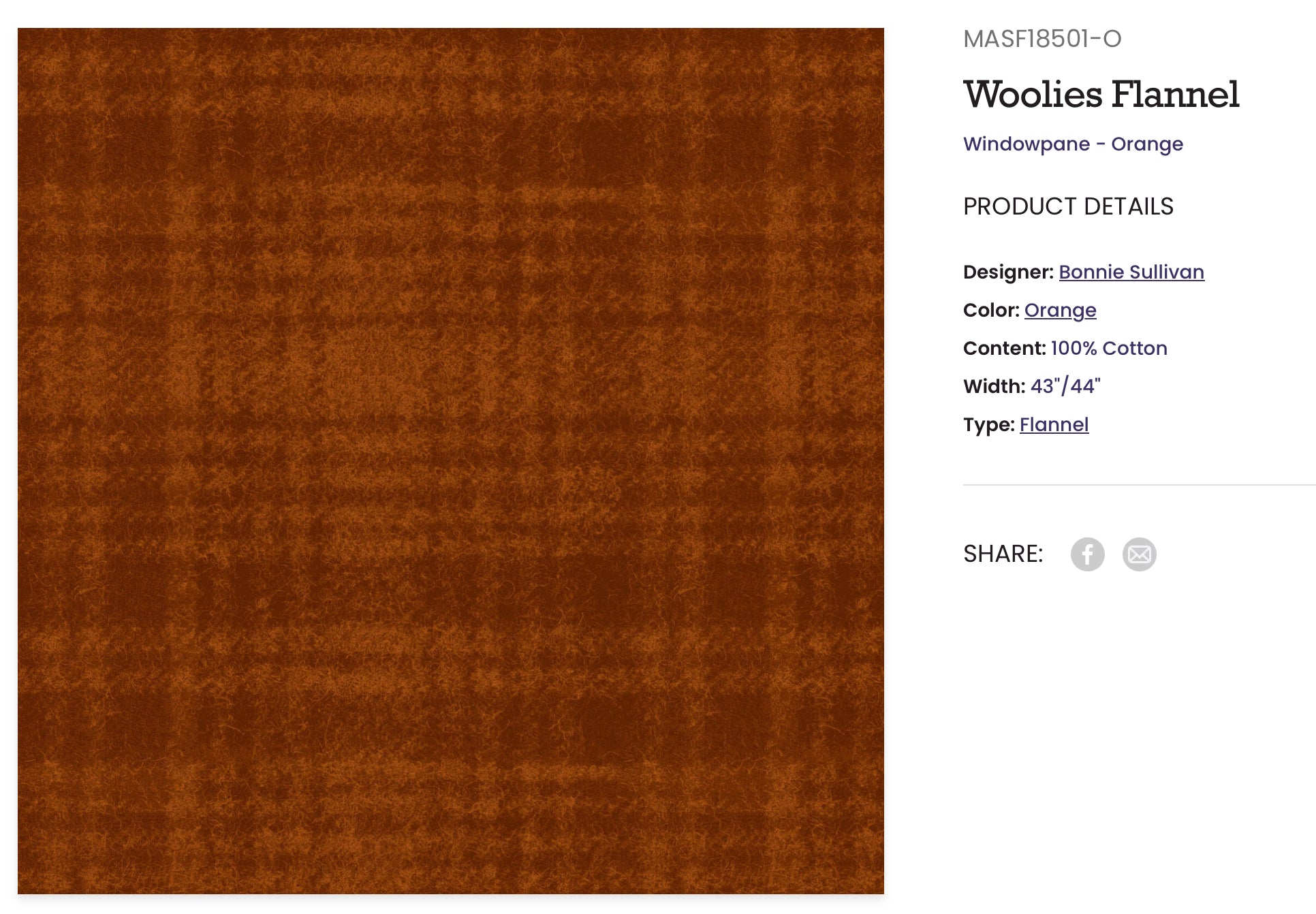Click the Width: field label
This screenshot has width=1316, height=914.
click(x=994, y=386)
